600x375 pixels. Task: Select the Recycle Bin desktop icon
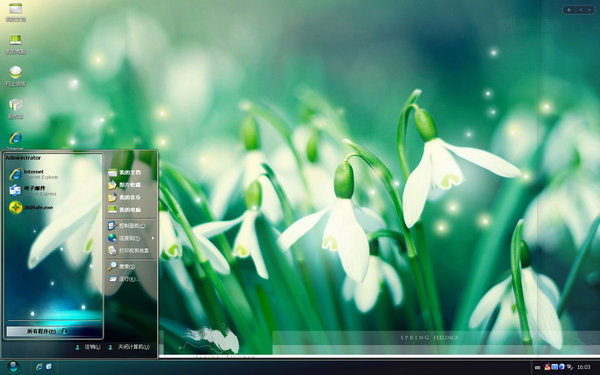coord(15,109)
